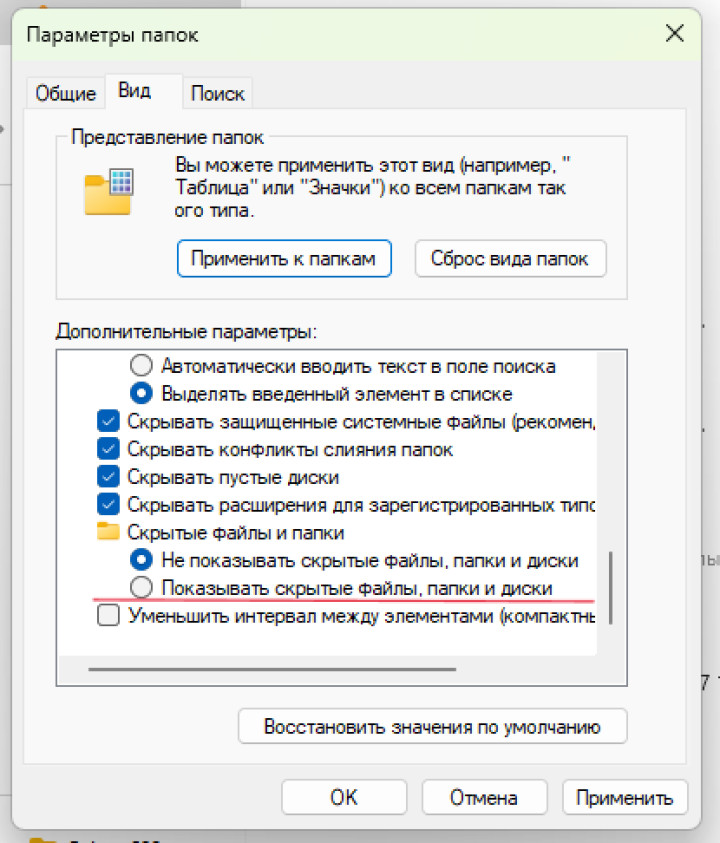Click the horizontal scrollbar under settings list
This screenshot has width=720, height=843.
point(272,669)
